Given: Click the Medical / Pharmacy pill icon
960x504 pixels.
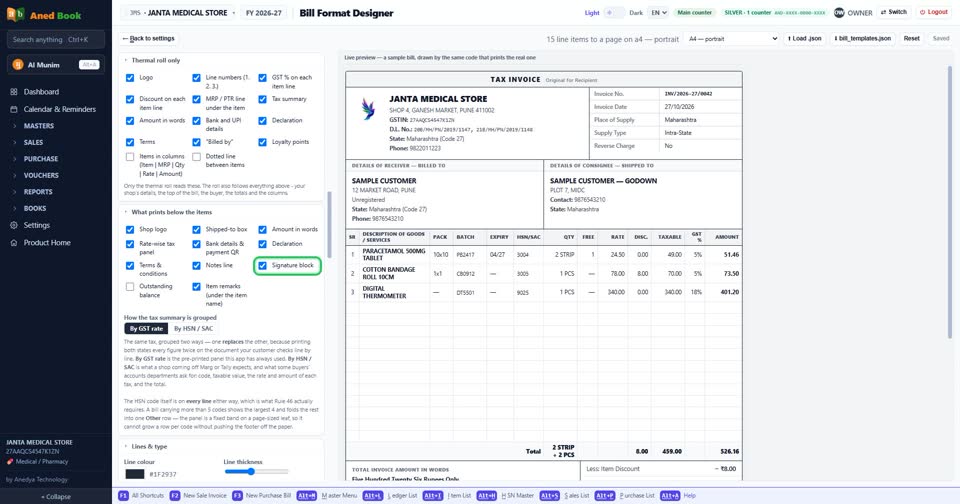Looking at the screenshot, I should pyautogui.click(x=10, y=462).
